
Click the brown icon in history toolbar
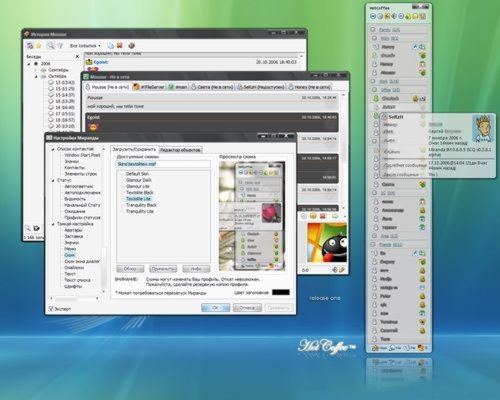(132, 45)
